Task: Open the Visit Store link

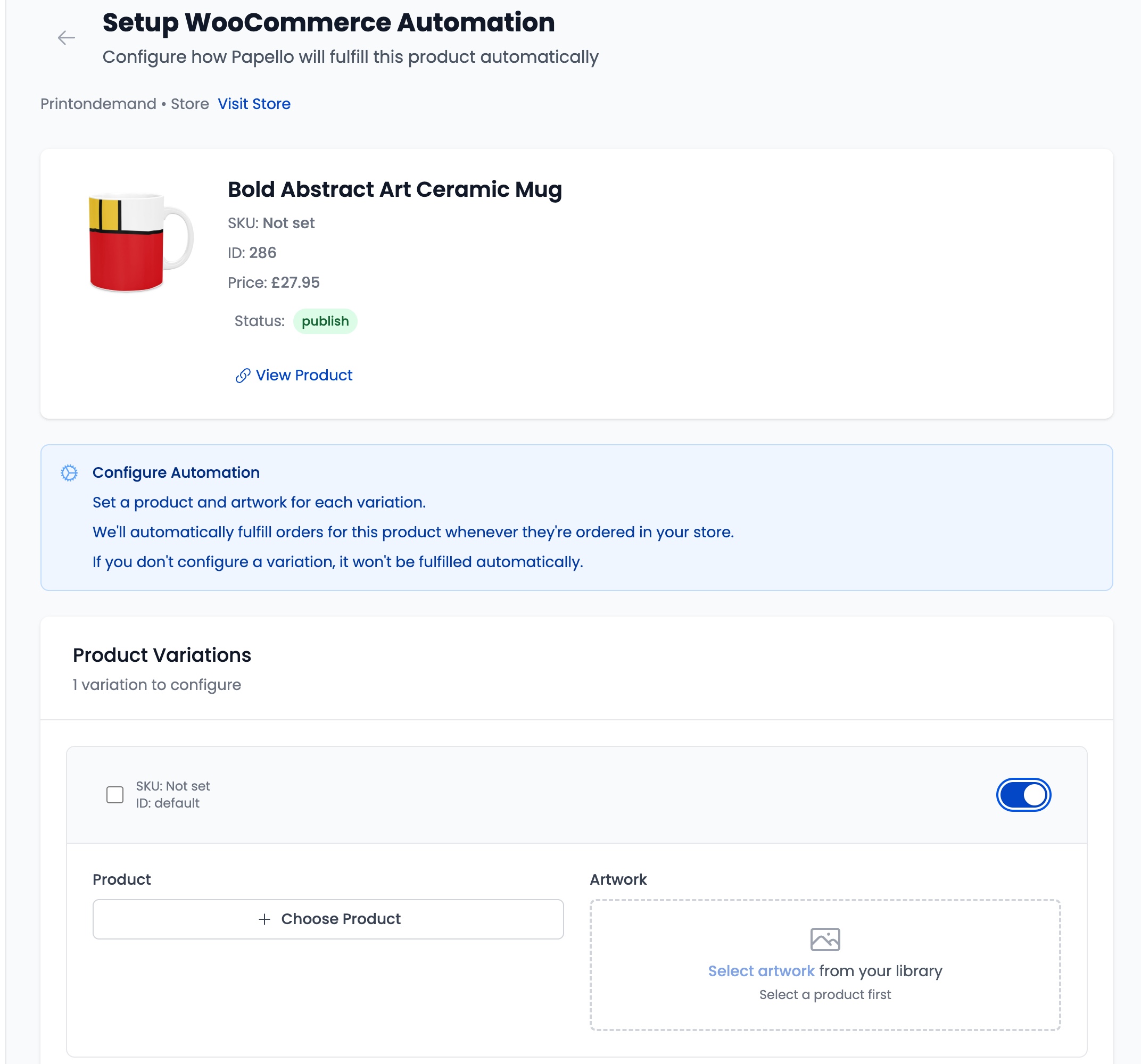Action: [254, 104]
